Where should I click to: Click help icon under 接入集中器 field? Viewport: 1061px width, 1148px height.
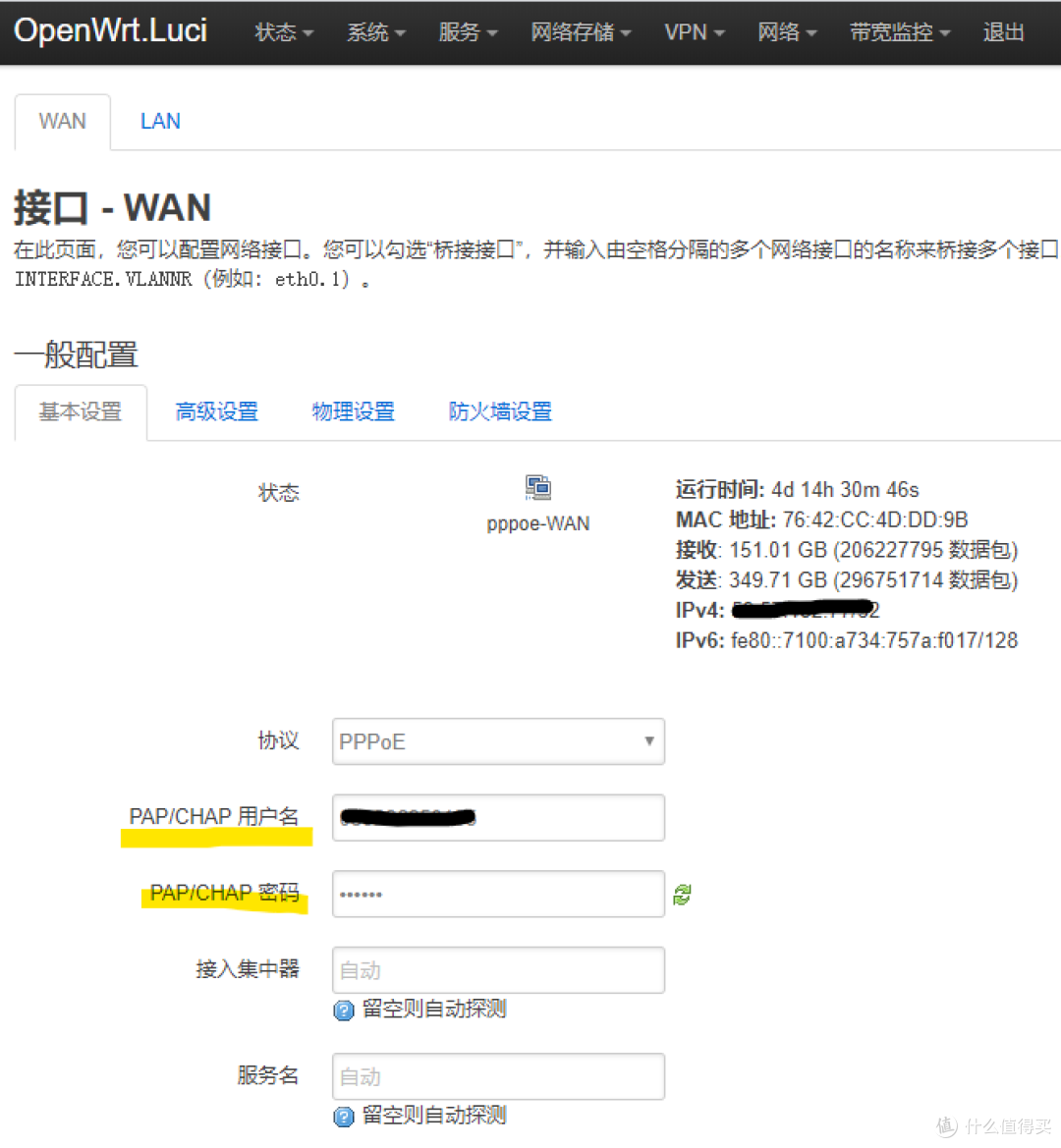(344, 1011)
